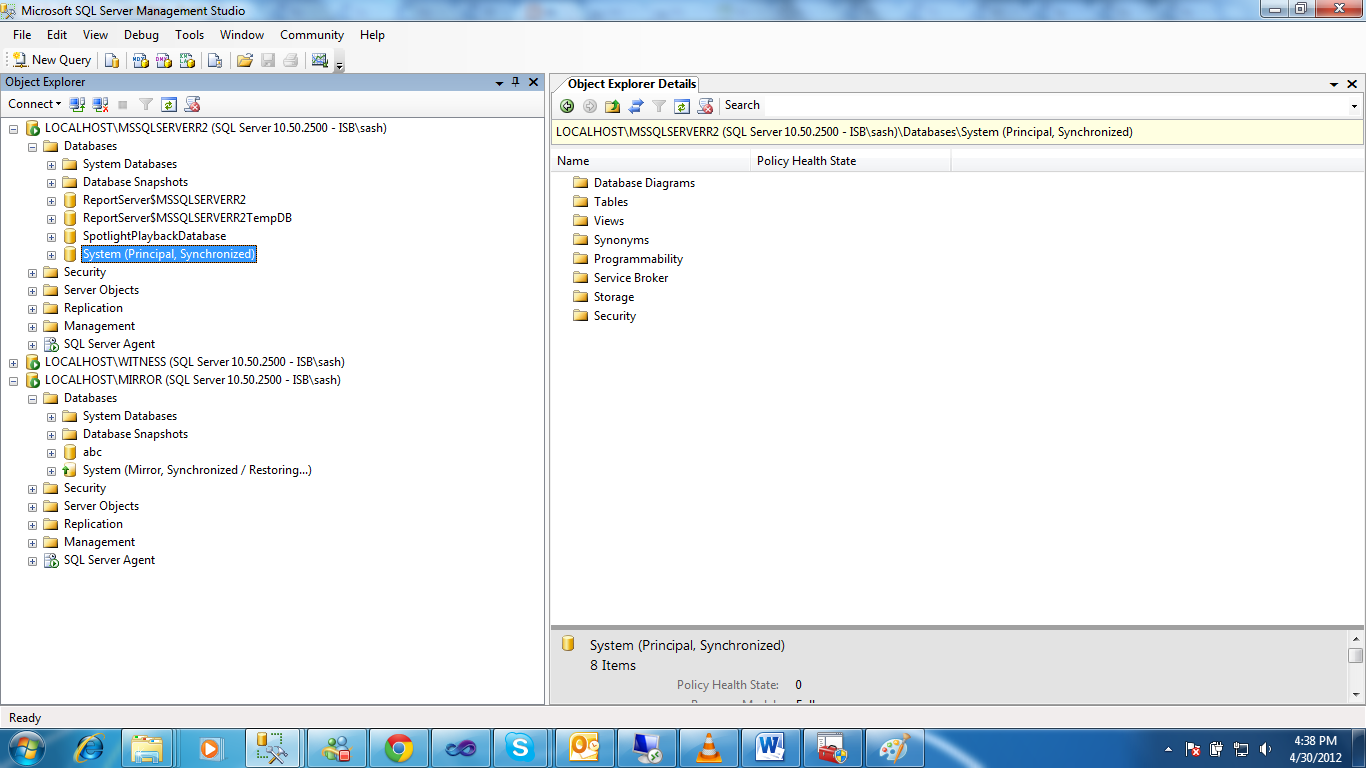Select the MDX Query toolbar icon

pyautogui.click(x=138, y=60)
